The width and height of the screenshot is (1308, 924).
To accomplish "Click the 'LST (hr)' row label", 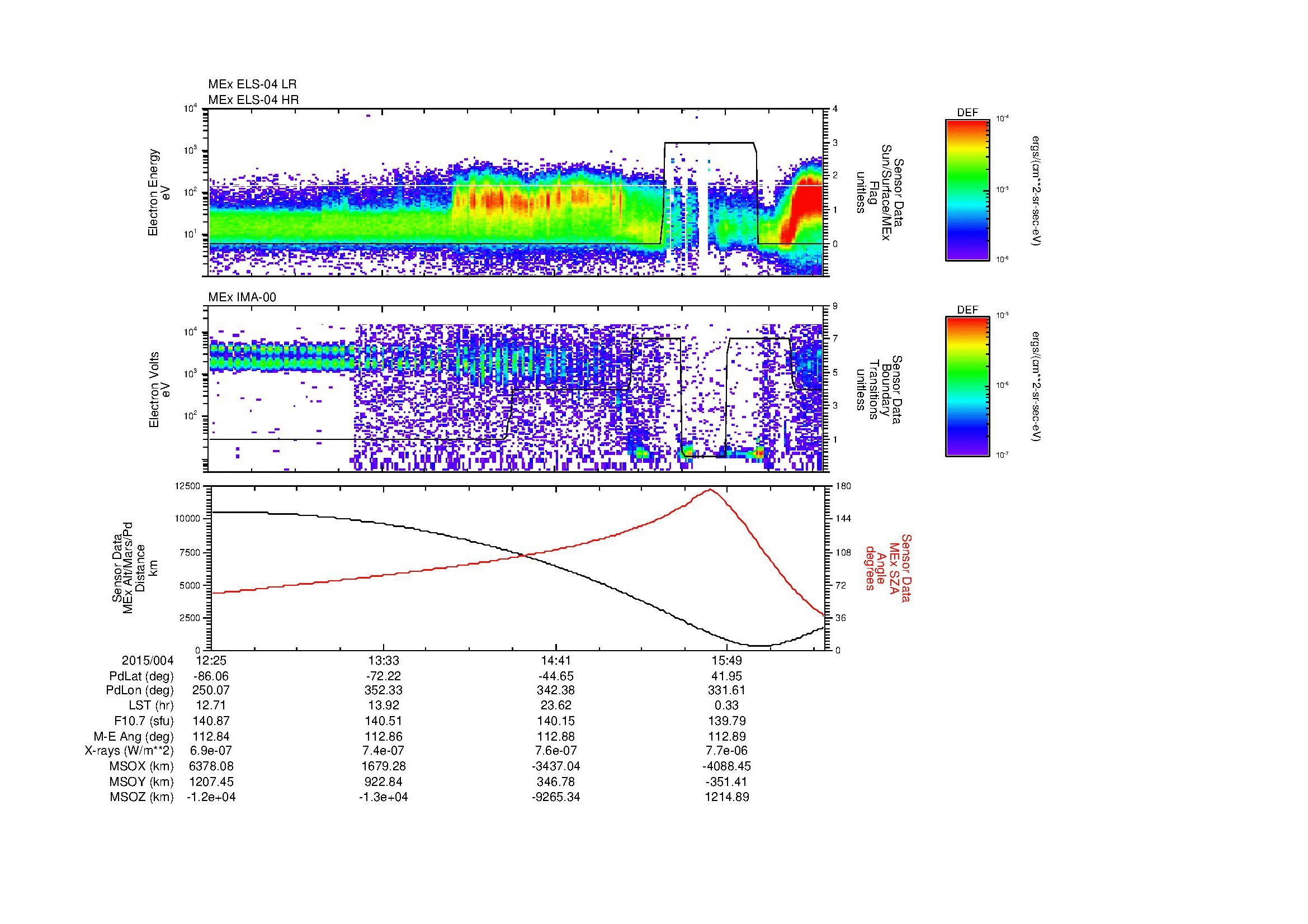I will (150, 706).
